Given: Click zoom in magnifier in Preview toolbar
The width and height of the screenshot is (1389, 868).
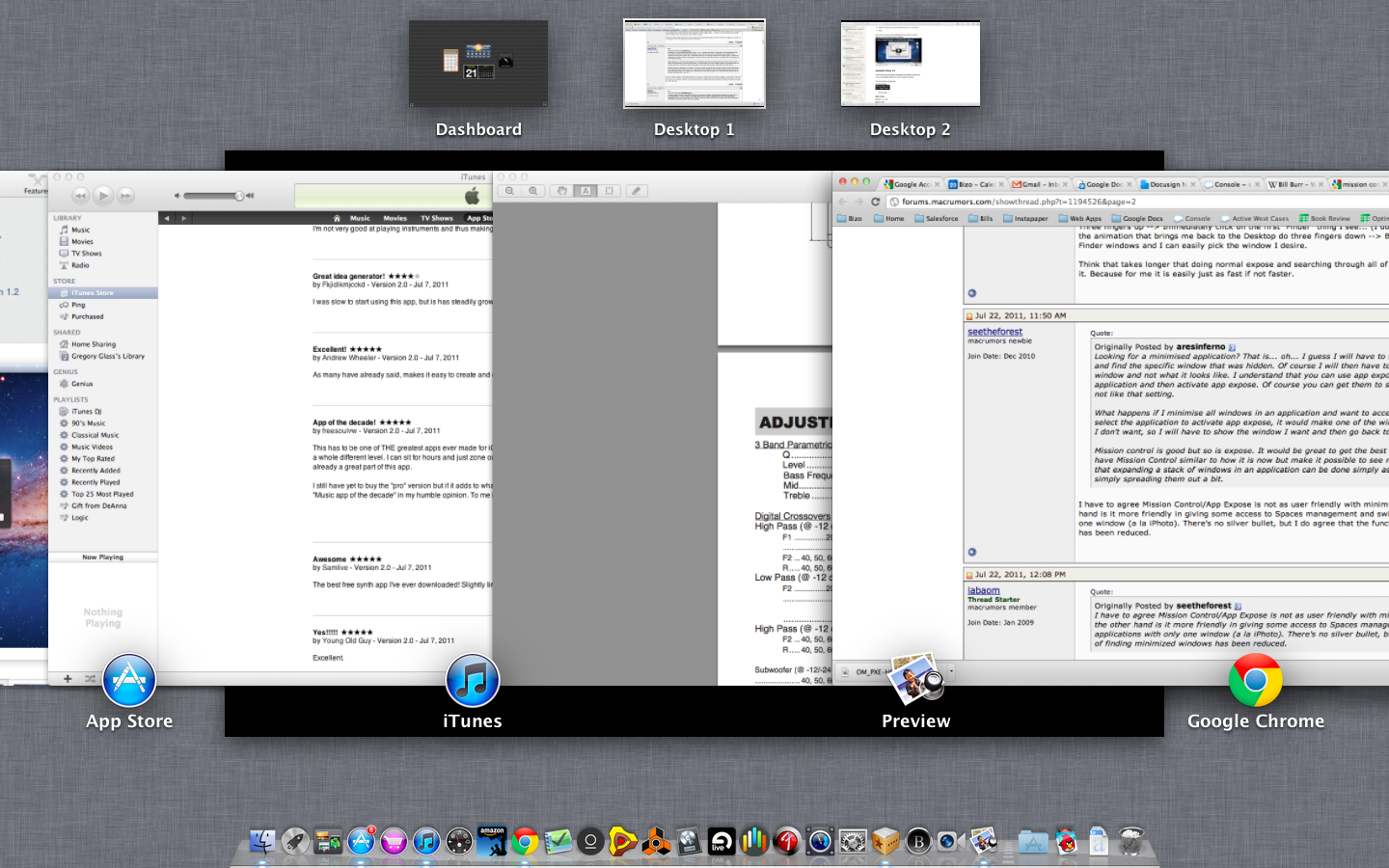Looking at the screenshot, I should tap(532, 191).
